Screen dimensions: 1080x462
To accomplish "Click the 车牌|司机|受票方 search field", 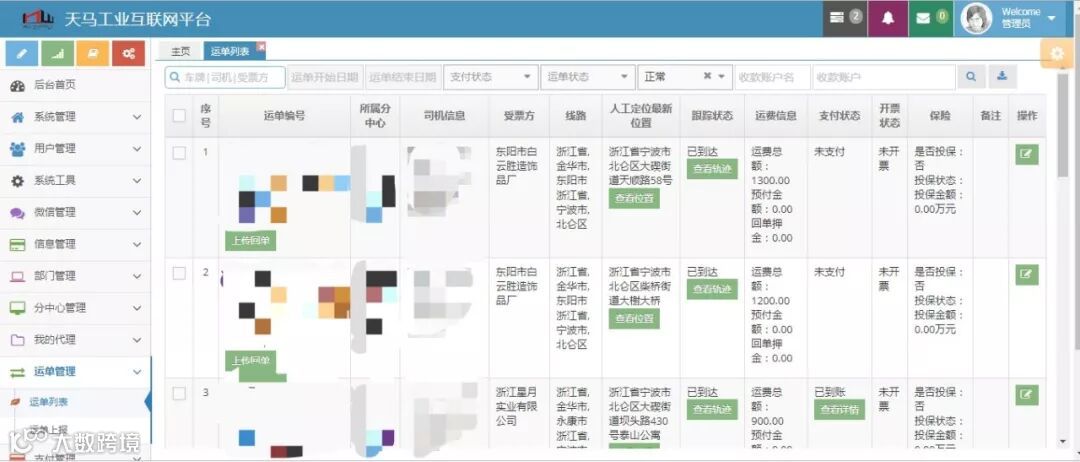I will pos(225,77).
